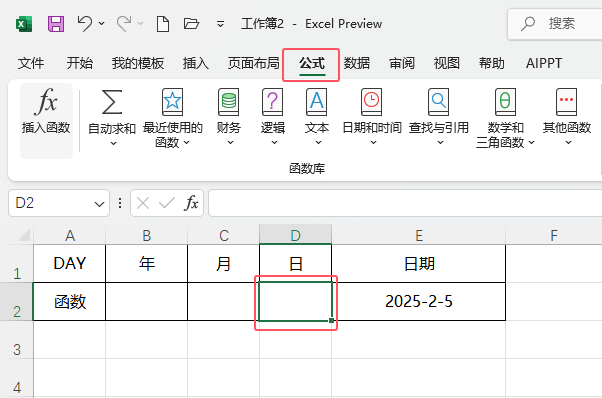Click the cell labeled 年
This screenshot has height=398, width=602.
(x=147, y=264)
